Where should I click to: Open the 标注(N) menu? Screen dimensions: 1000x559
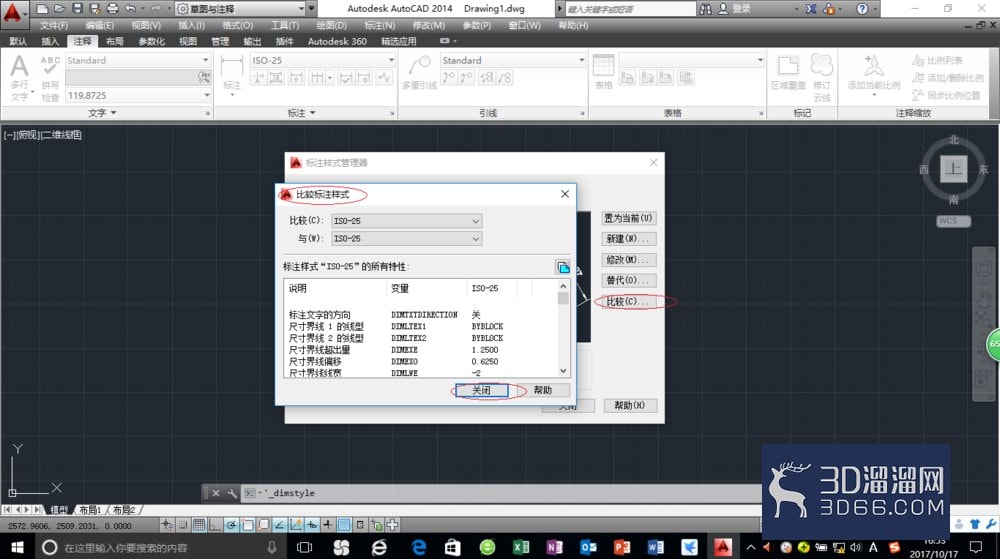[x=379, y=25]
